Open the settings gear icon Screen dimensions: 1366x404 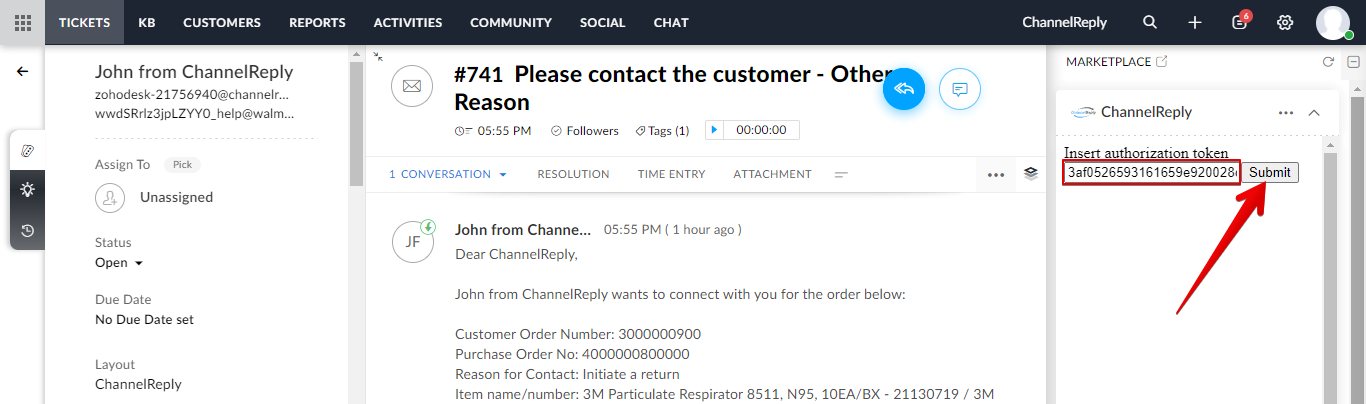[x=1285, y=22]
